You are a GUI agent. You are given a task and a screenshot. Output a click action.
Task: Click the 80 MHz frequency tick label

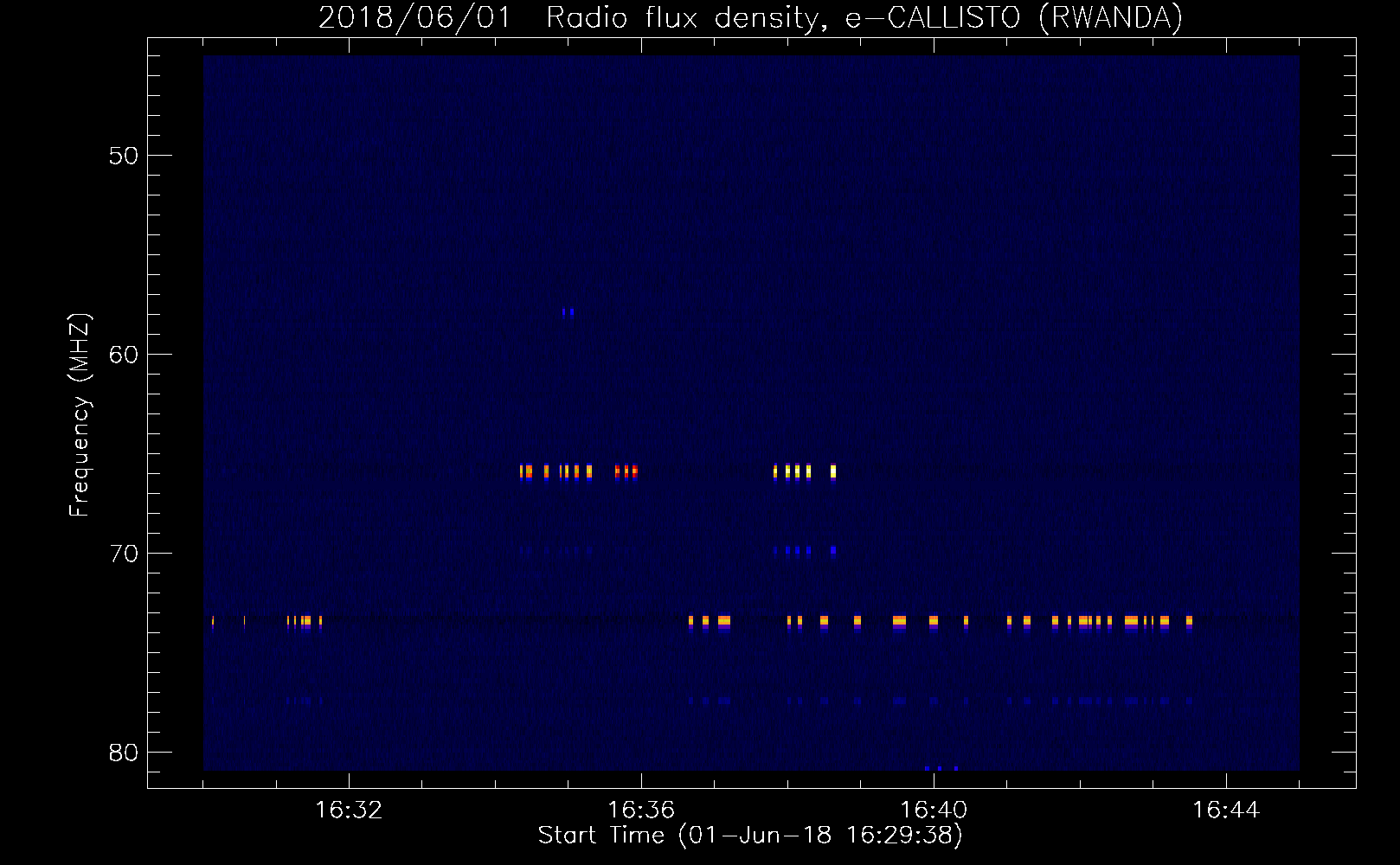pos(125,753)
